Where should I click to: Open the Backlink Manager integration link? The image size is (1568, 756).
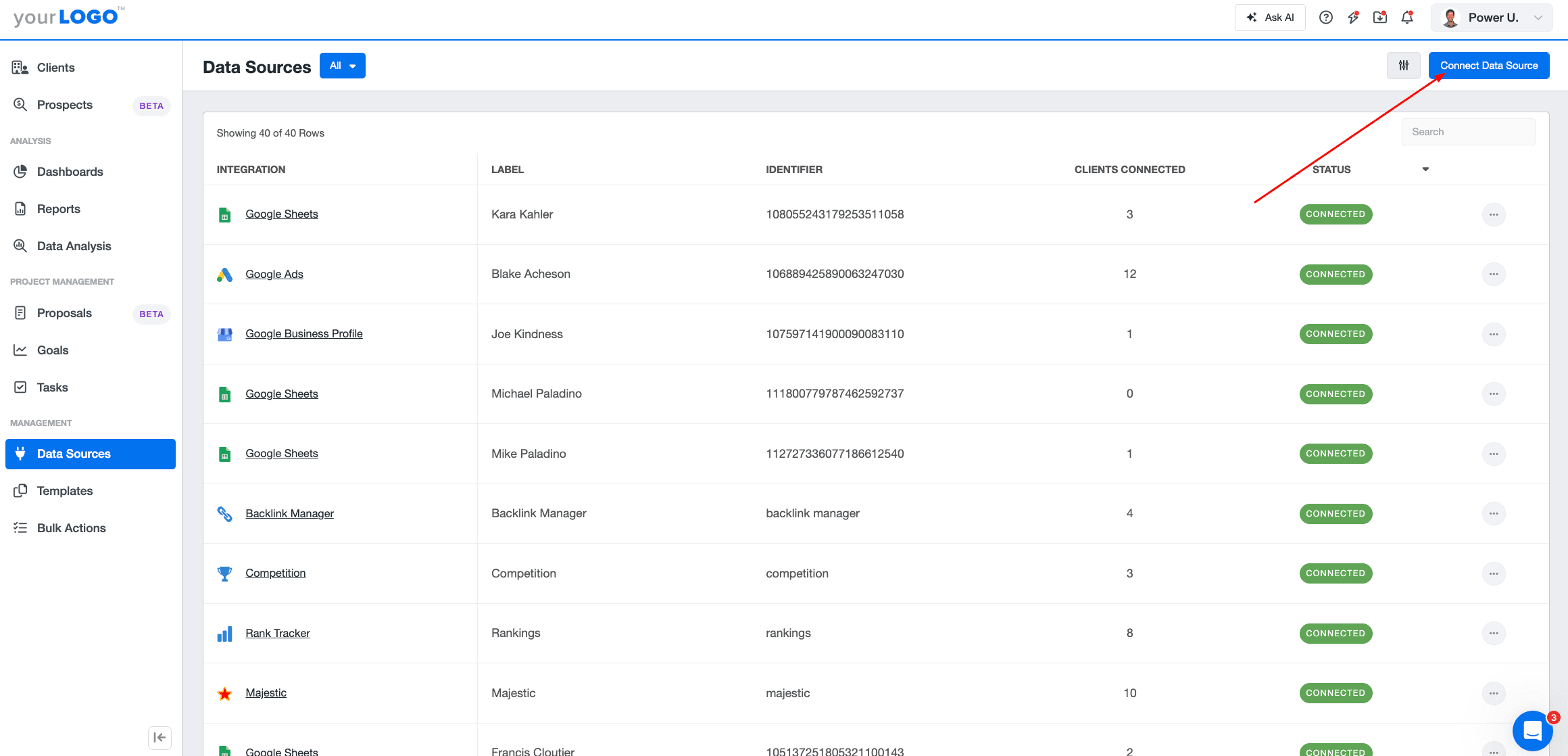289,513
